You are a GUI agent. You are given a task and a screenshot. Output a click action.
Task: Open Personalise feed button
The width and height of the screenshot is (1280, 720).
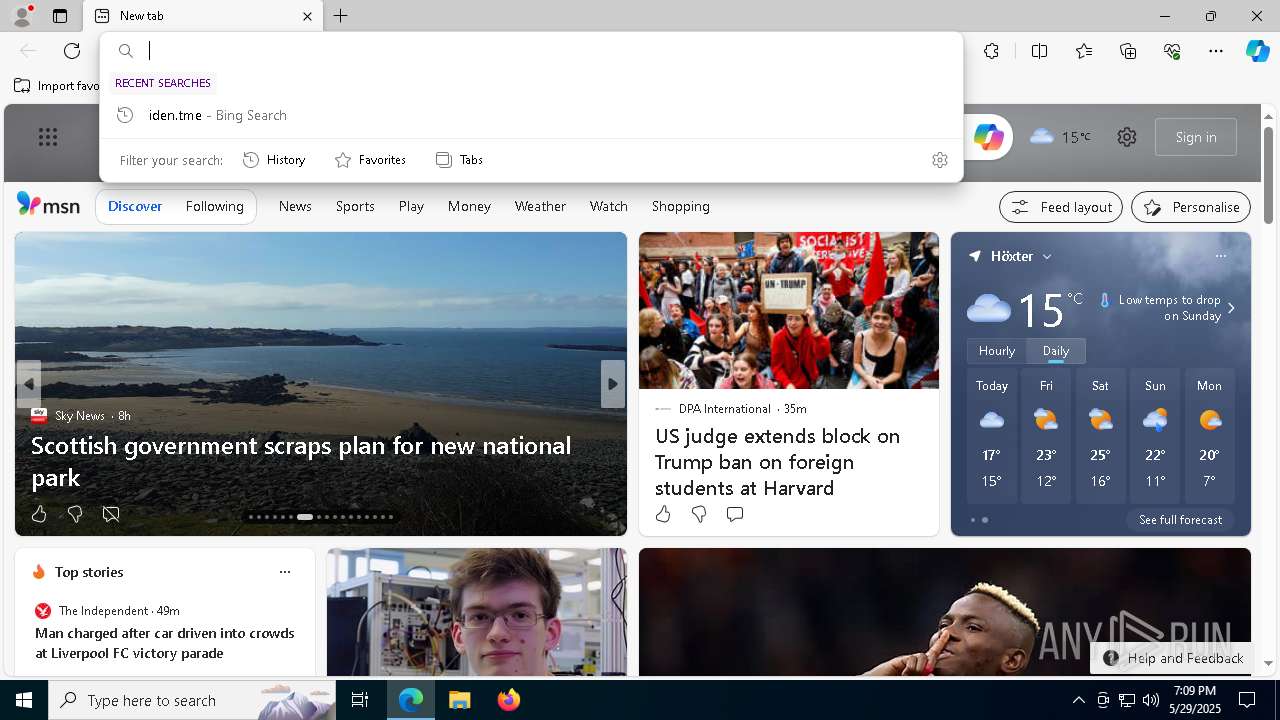(x=1191, y=207)
